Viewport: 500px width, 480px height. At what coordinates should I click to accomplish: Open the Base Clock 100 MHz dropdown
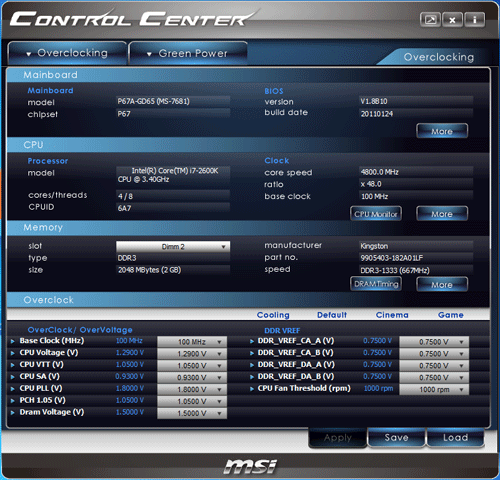click(x=192, y=342)
